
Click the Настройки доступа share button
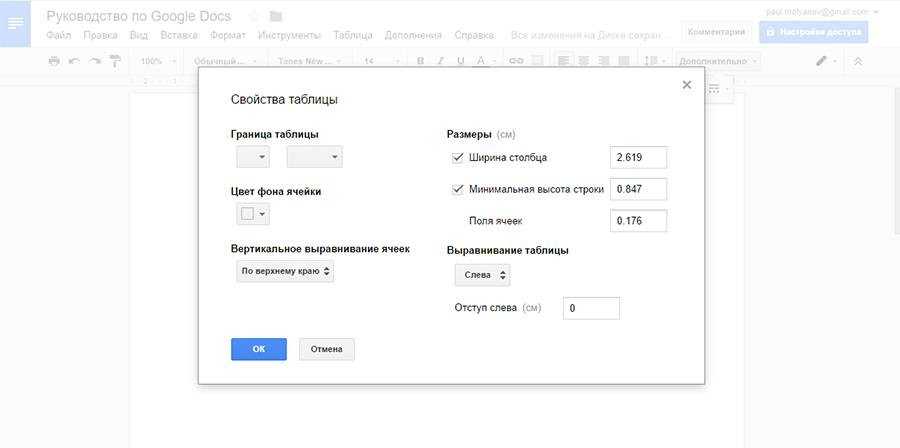pos(813,32)
